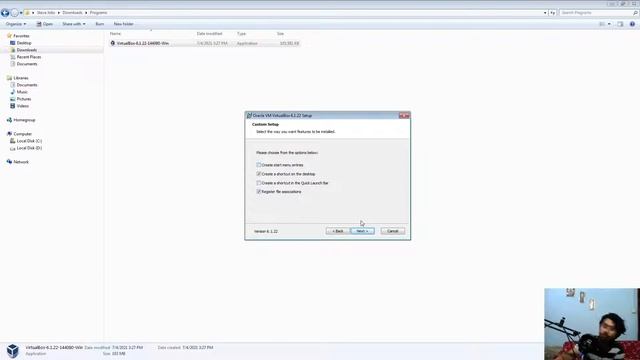Click the webcam overlay thumbnail
Screen dimensions: 640x360
pos(592,324)
